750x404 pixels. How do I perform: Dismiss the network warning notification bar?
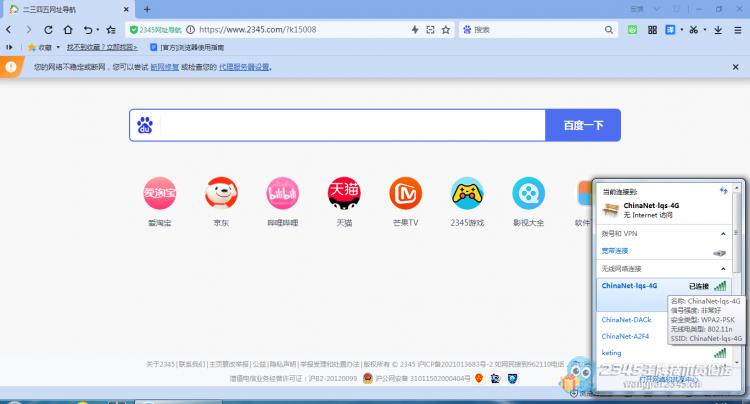coord(736,67)
